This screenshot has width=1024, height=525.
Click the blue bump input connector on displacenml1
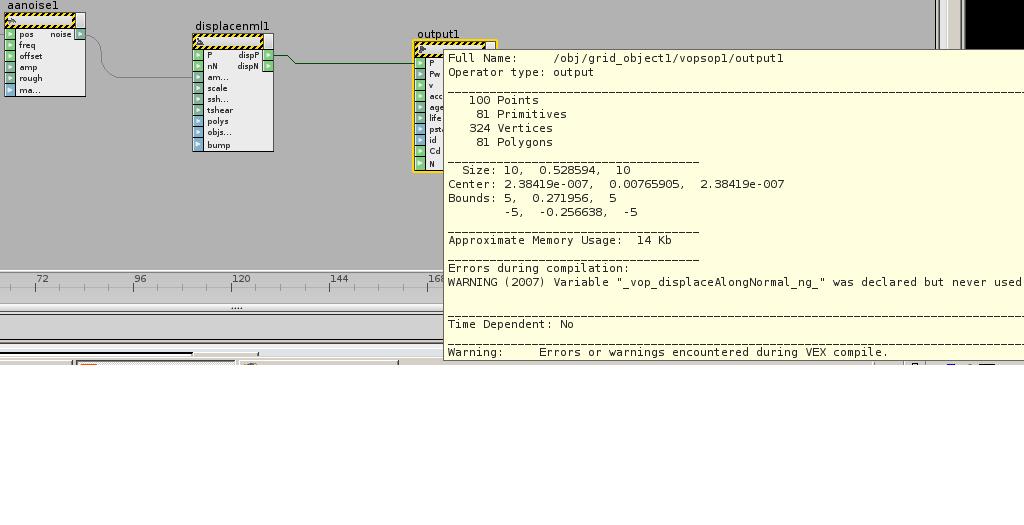click(x=198, y=145)
